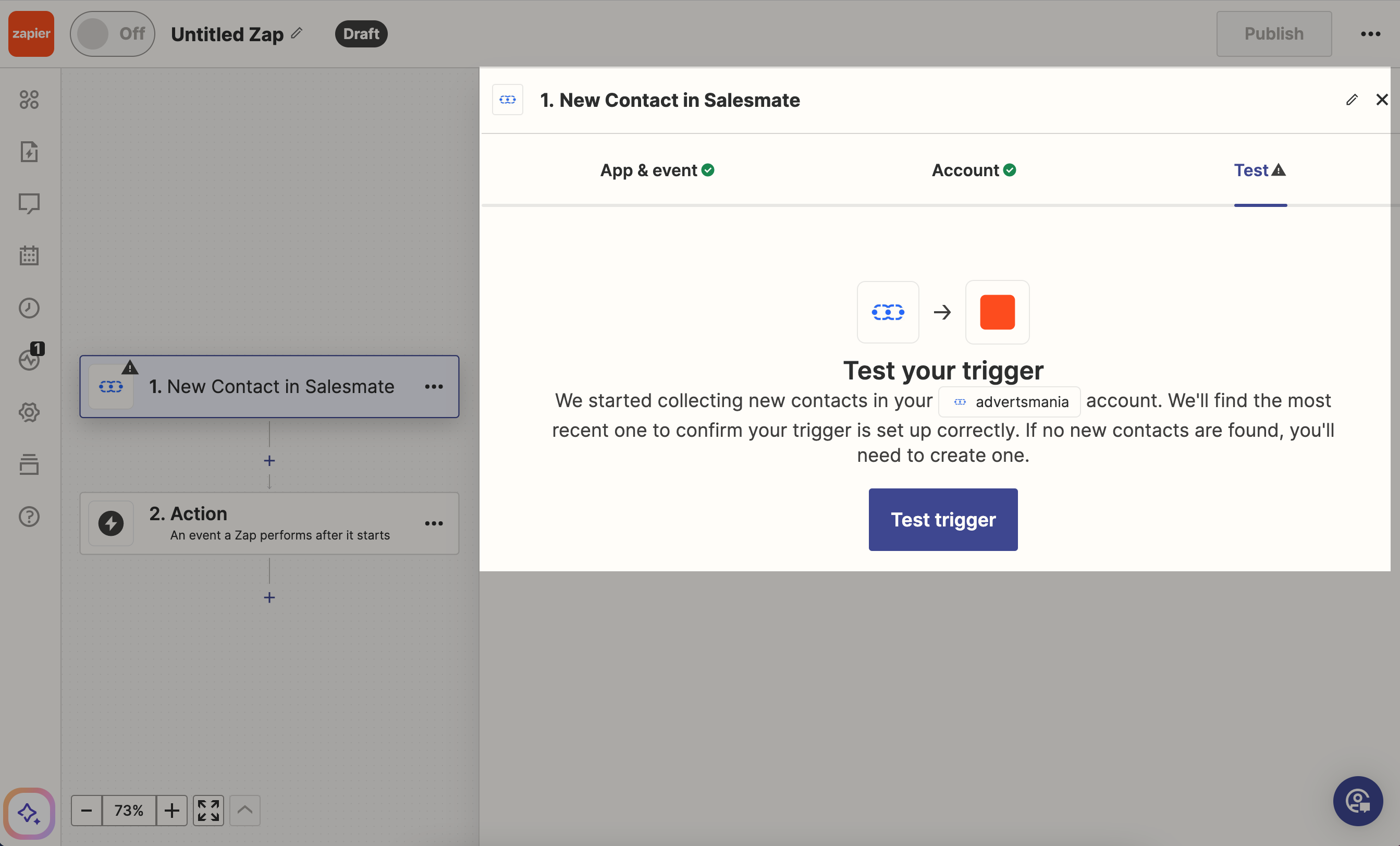Switch to the App & event tab
The height and width of the screenshot is (846, 1400).
pos(657,170)
